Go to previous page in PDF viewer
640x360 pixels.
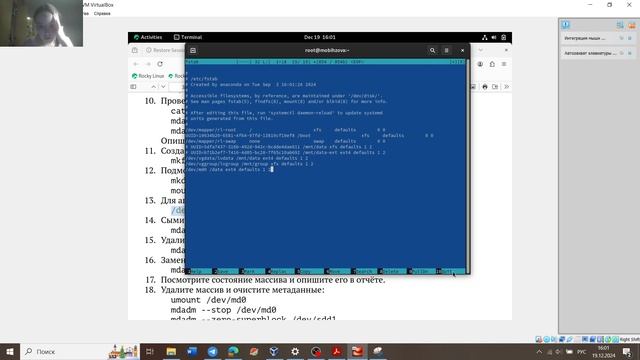[x=153, y=87]
